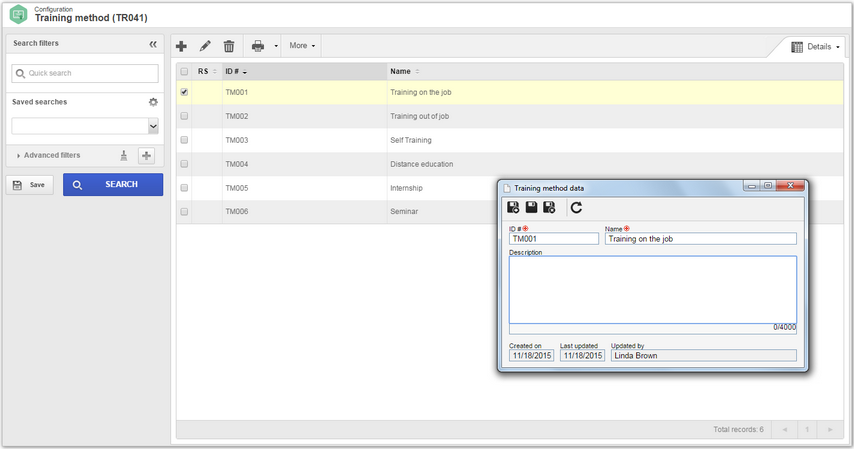Open the Saved searches combo box
Screen dimensions: 854x449
click(85, 126)
